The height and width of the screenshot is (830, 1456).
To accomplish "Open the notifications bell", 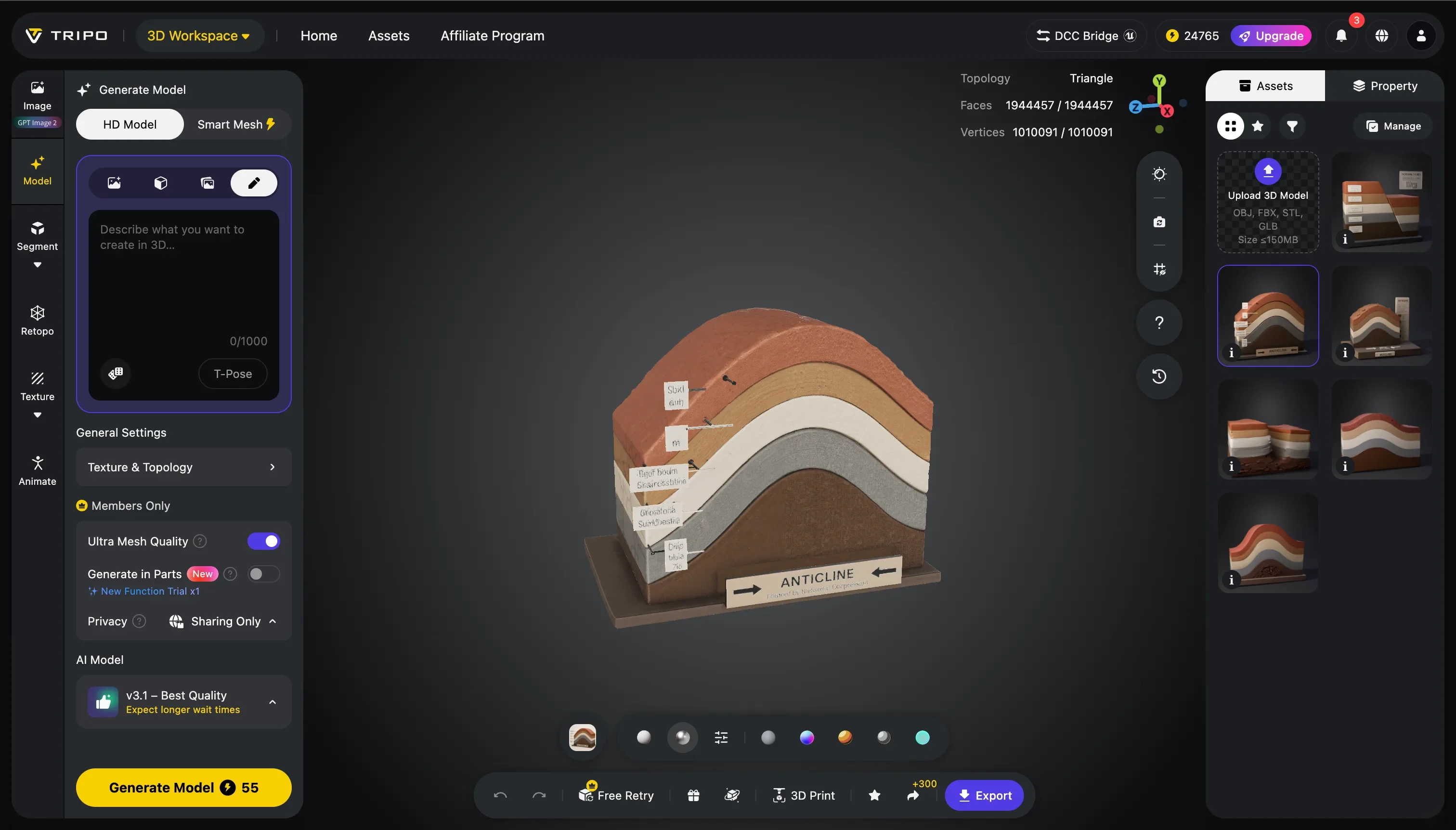I will [1341, 35].
